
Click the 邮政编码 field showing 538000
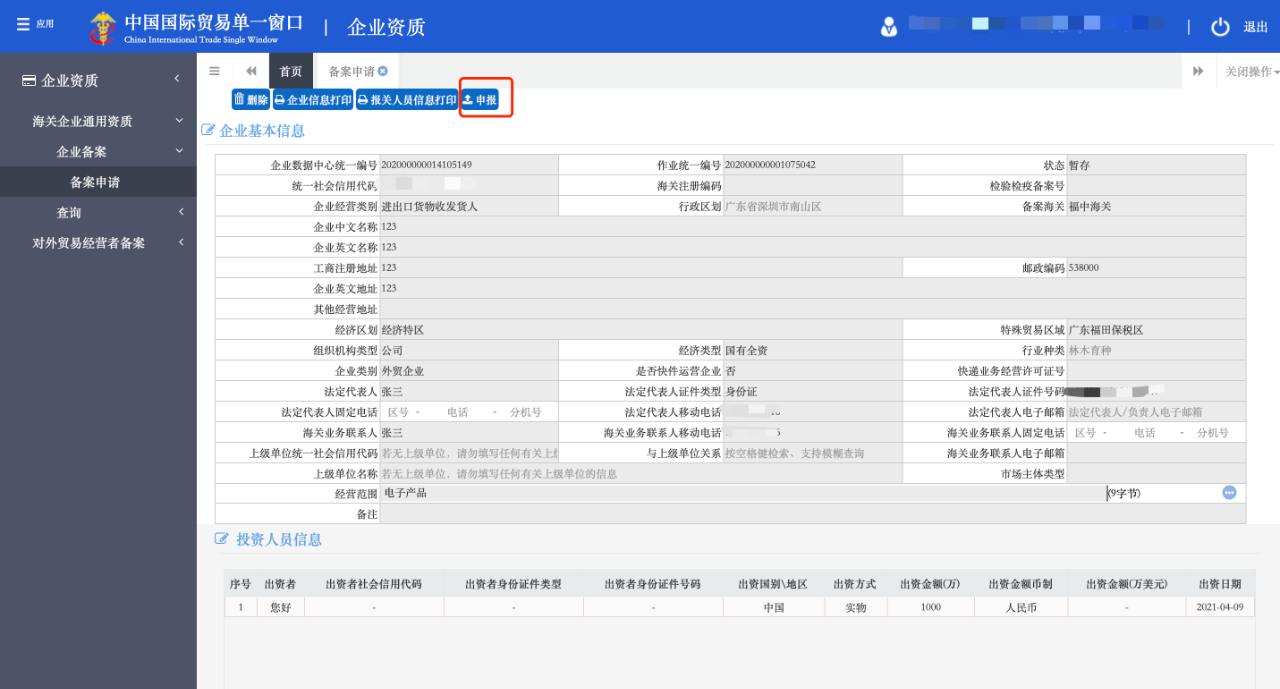(x=1156, y=268)
